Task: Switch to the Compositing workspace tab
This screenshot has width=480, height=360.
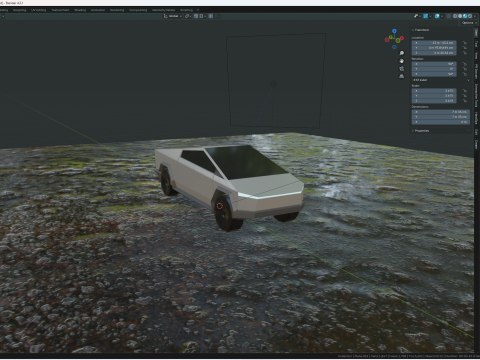Action: click(138, 10)
